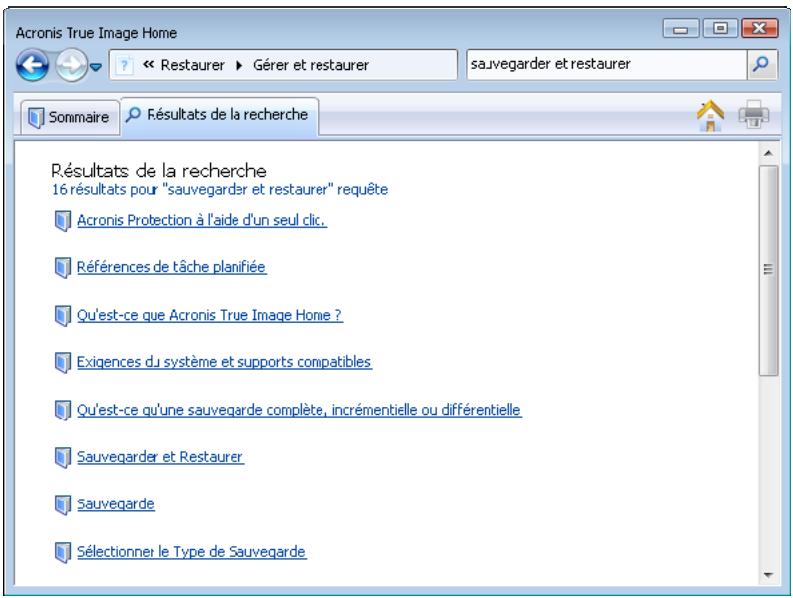Screen dimensions: 793x598
Task: Open Exigences du système et supports compatibles
Action: (224, 362)
